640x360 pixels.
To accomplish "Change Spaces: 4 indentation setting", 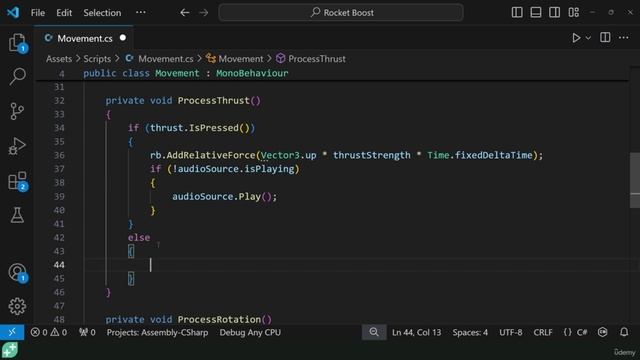I will (x=470, y=332).
